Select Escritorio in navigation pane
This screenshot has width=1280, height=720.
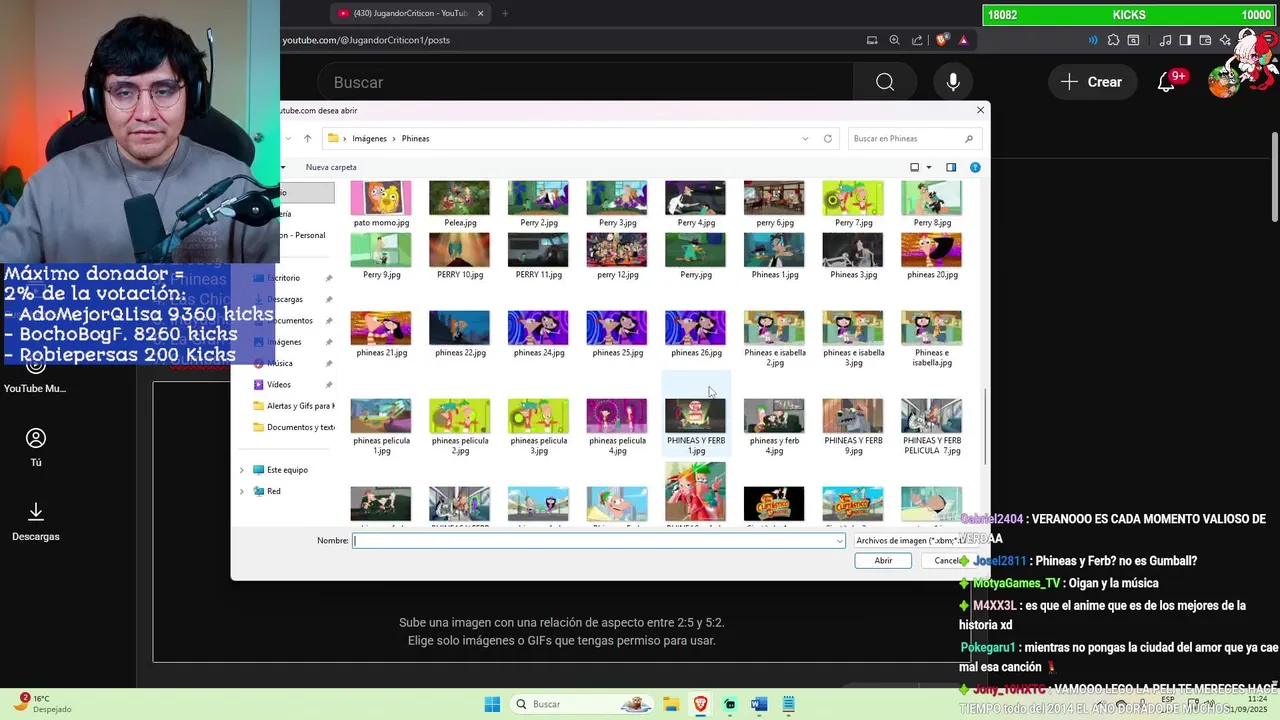[283, 278]
